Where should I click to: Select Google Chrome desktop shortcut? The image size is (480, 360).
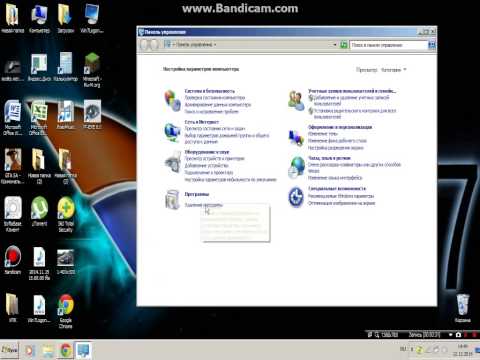pyautogui.click(x=66, y=311)
